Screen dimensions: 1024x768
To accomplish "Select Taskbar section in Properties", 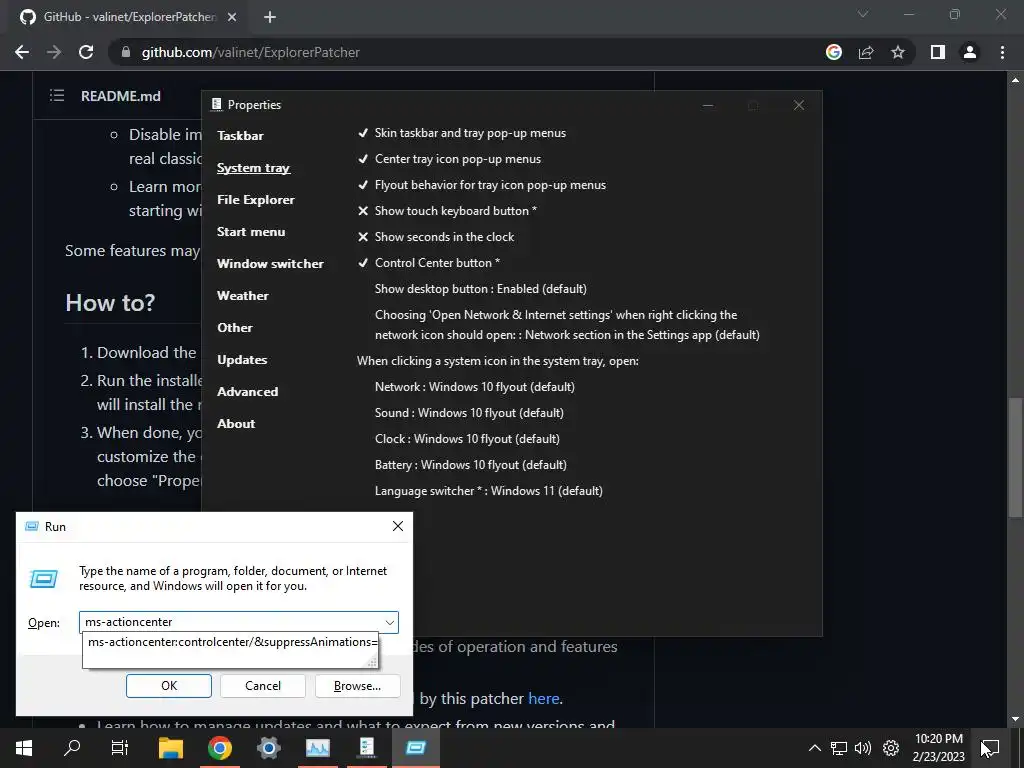I will 240,136.
